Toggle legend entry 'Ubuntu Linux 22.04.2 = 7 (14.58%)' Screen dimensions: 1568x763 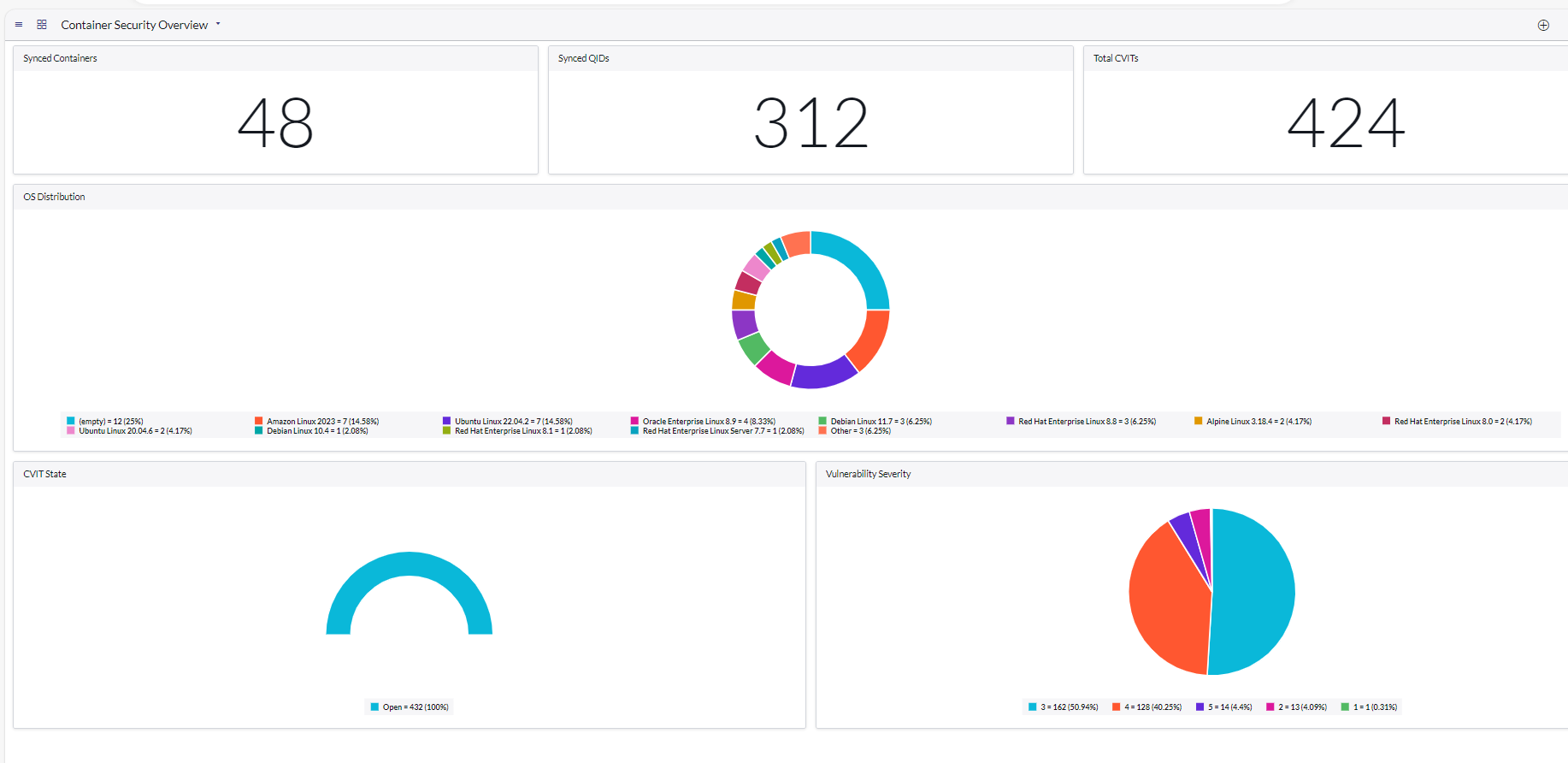[508, 421]
